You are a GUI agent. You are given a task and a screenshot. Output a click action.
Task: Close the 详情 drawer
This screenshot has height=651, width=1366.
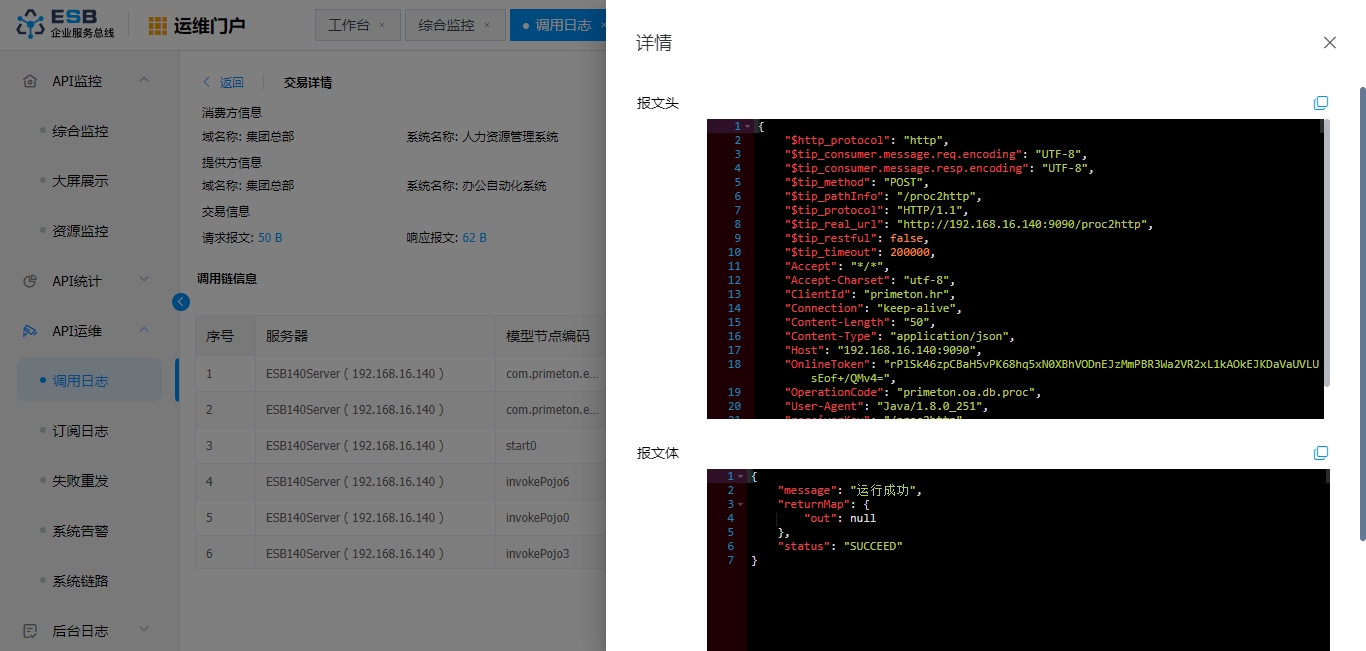pyautogui.click(x=1329, y=42)
